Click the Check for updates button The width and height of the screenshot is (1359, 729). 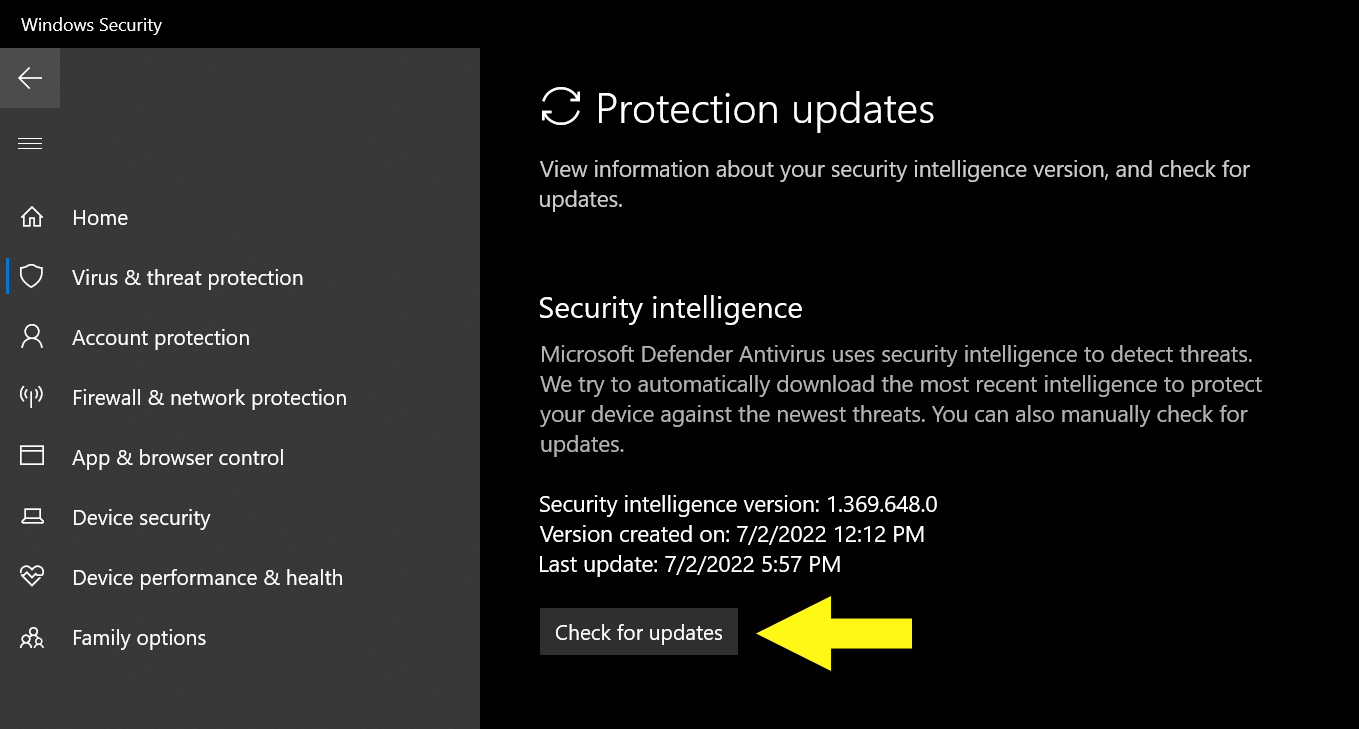(x=638, y=632)
